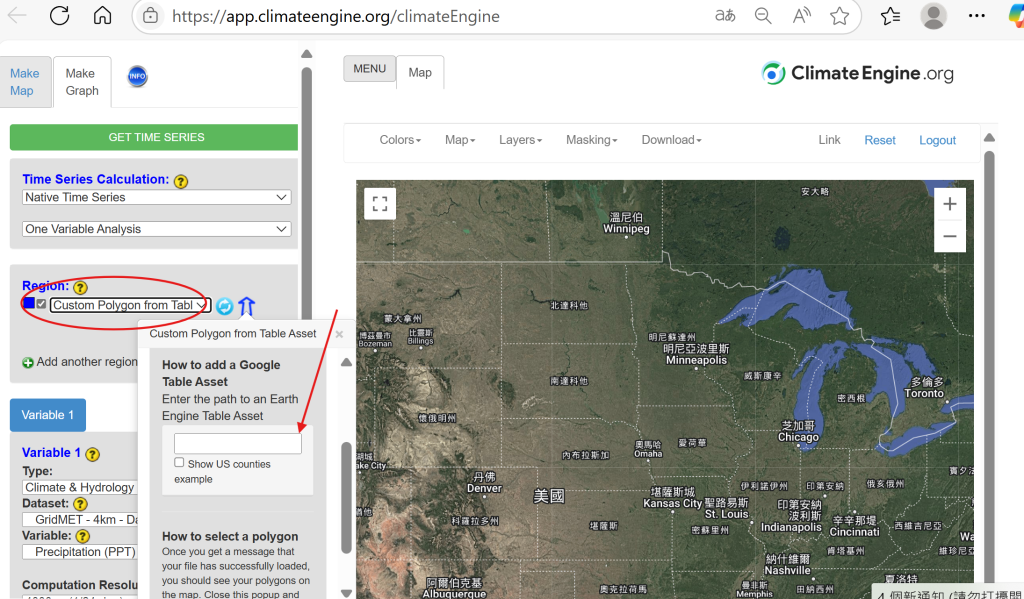1024x599 pixels.
Task: Expand the Map dropdown menu
Action: pyautogui.click(x=460, y=140)
